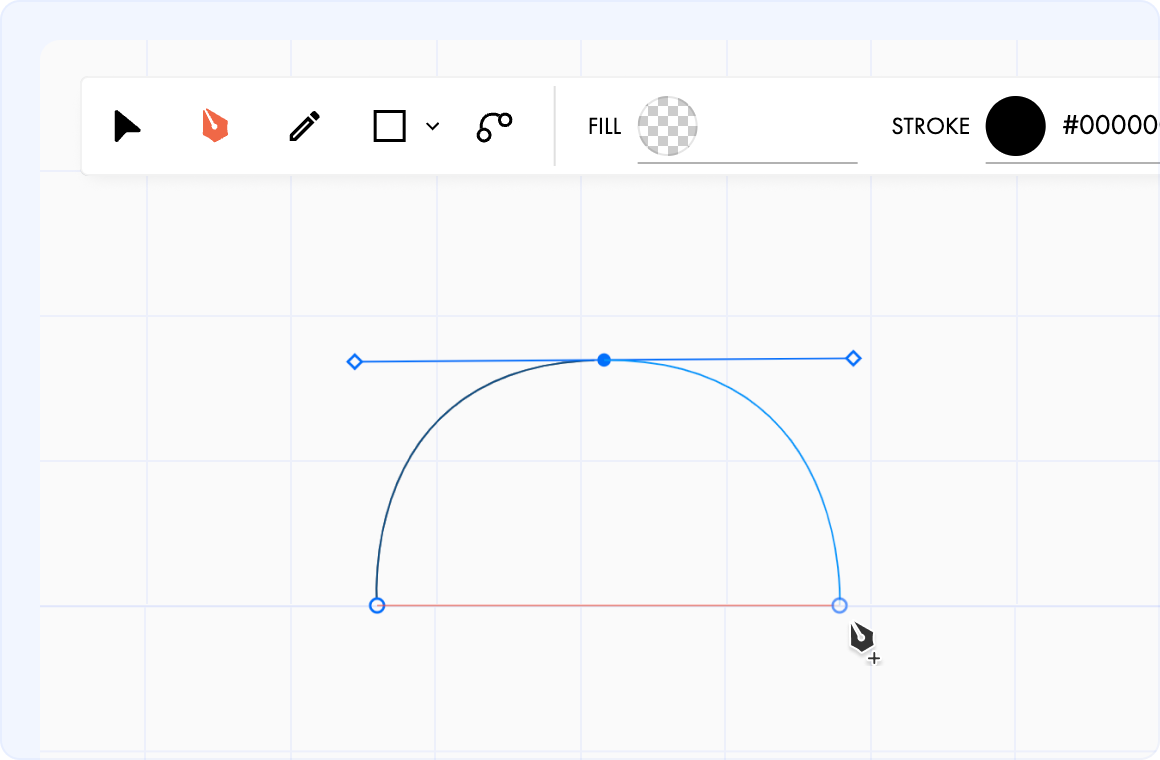Screen dimensions: 1160x760
Task: Select the curve node tool
Action: (x=492, y=126)
